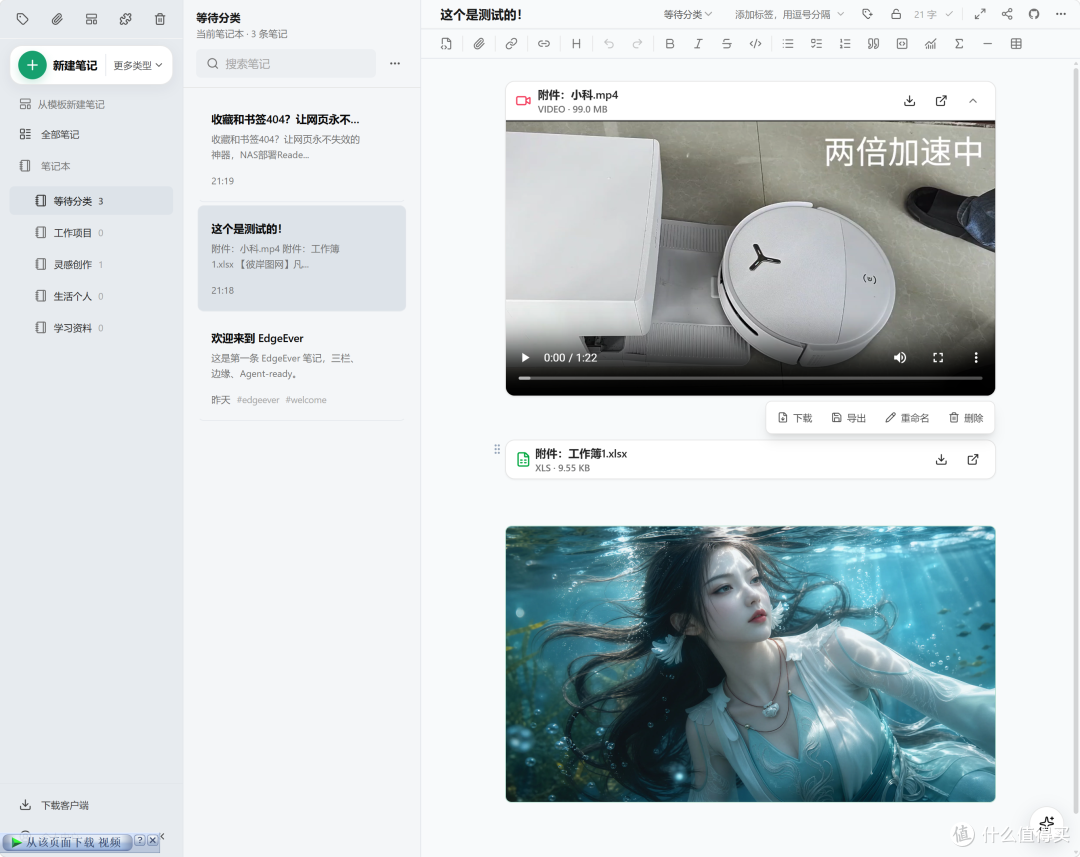This screenshot has width=1080, height=857.
Task: Share the note using the share icon
Action: coord(1007,14)
